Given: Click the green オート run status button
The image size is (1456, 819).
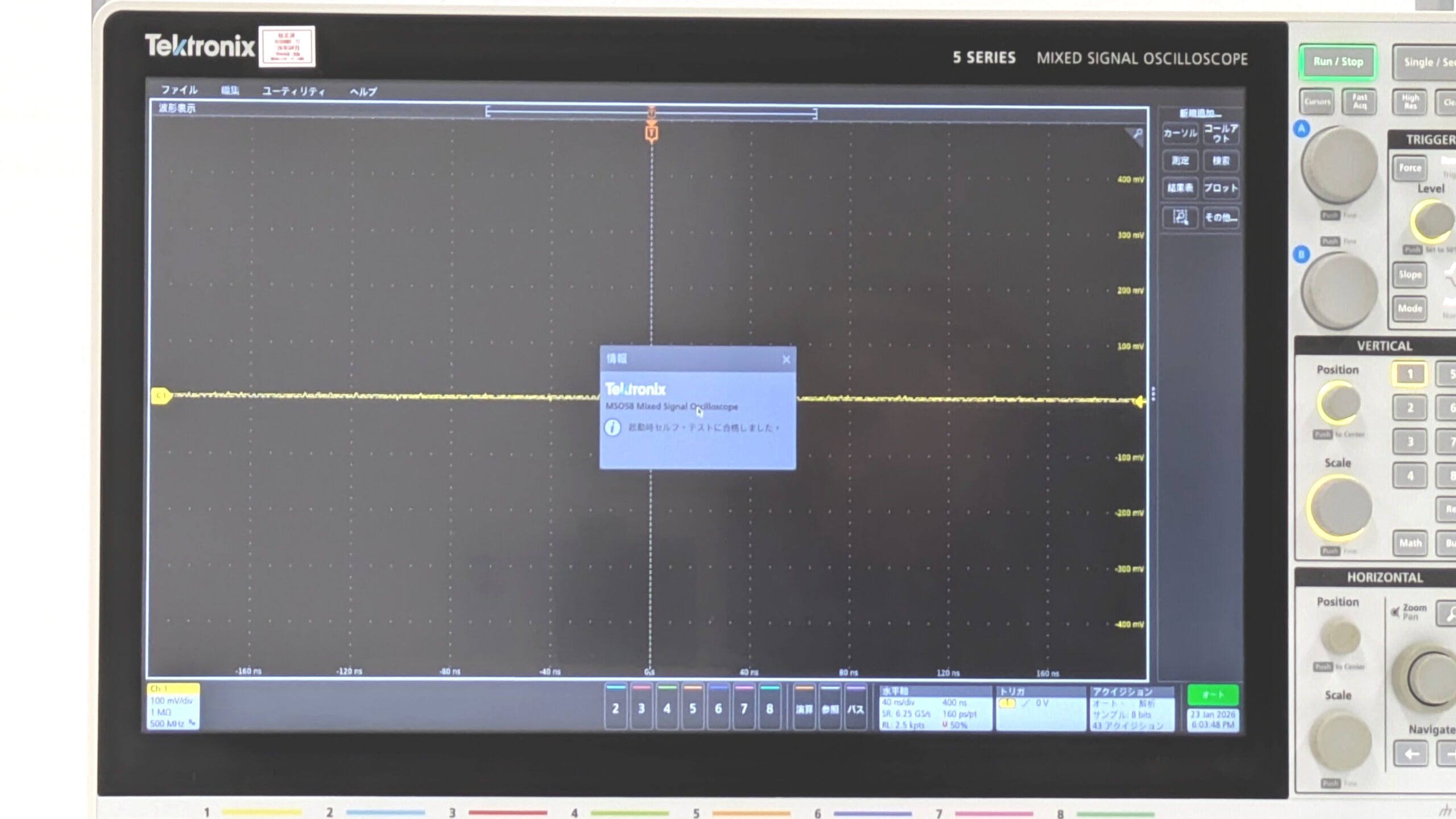Looking at the screenshot, I should pyautogui.click(x=1213, y=694).
